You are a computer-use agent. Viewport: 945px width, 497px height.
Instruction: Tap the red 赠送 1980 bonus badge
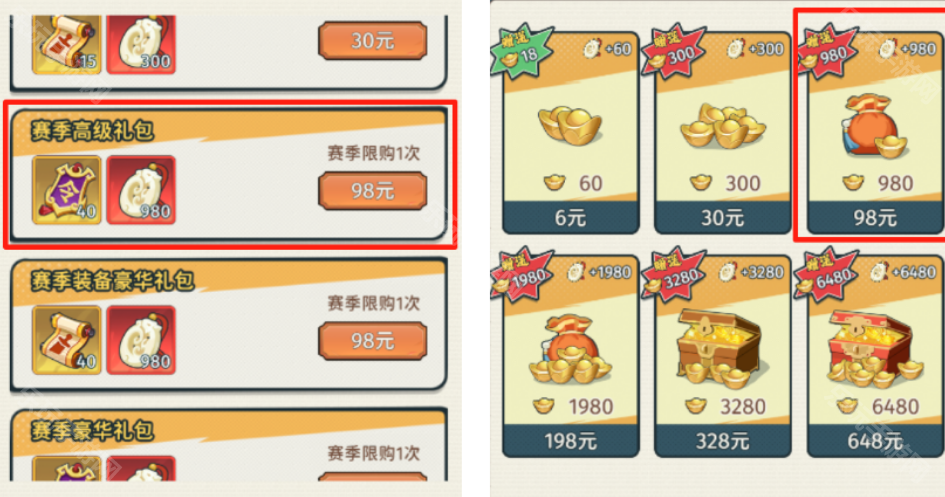pyautogui.click(x=521, y=276)
